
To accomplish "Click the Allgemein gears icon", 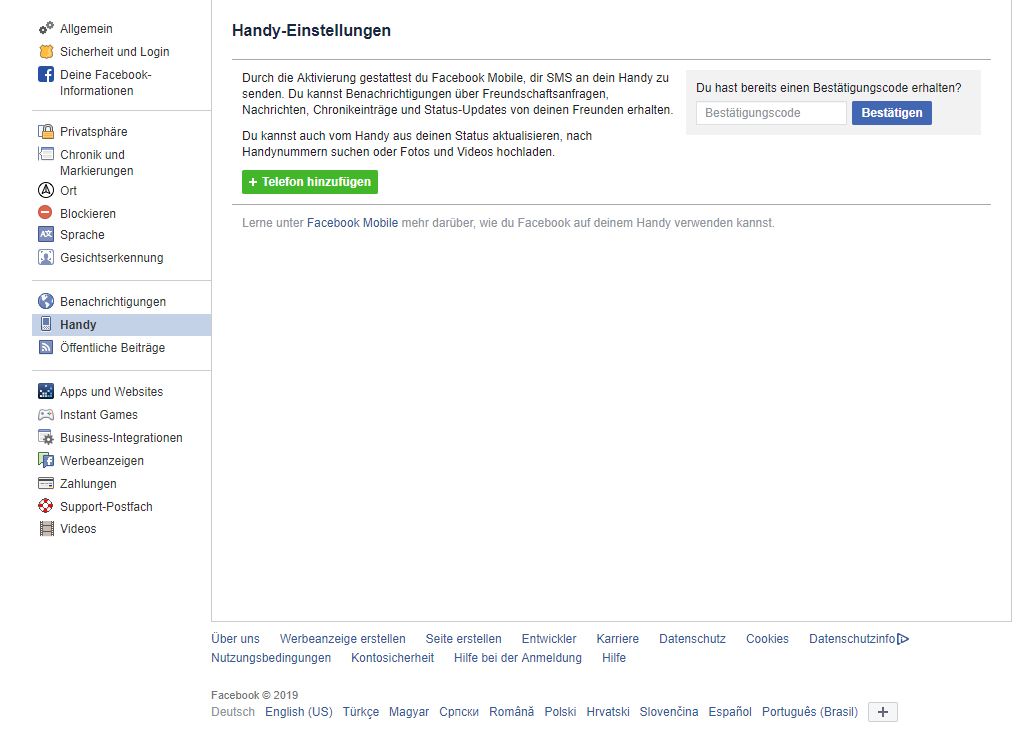I will pos(46,29).
